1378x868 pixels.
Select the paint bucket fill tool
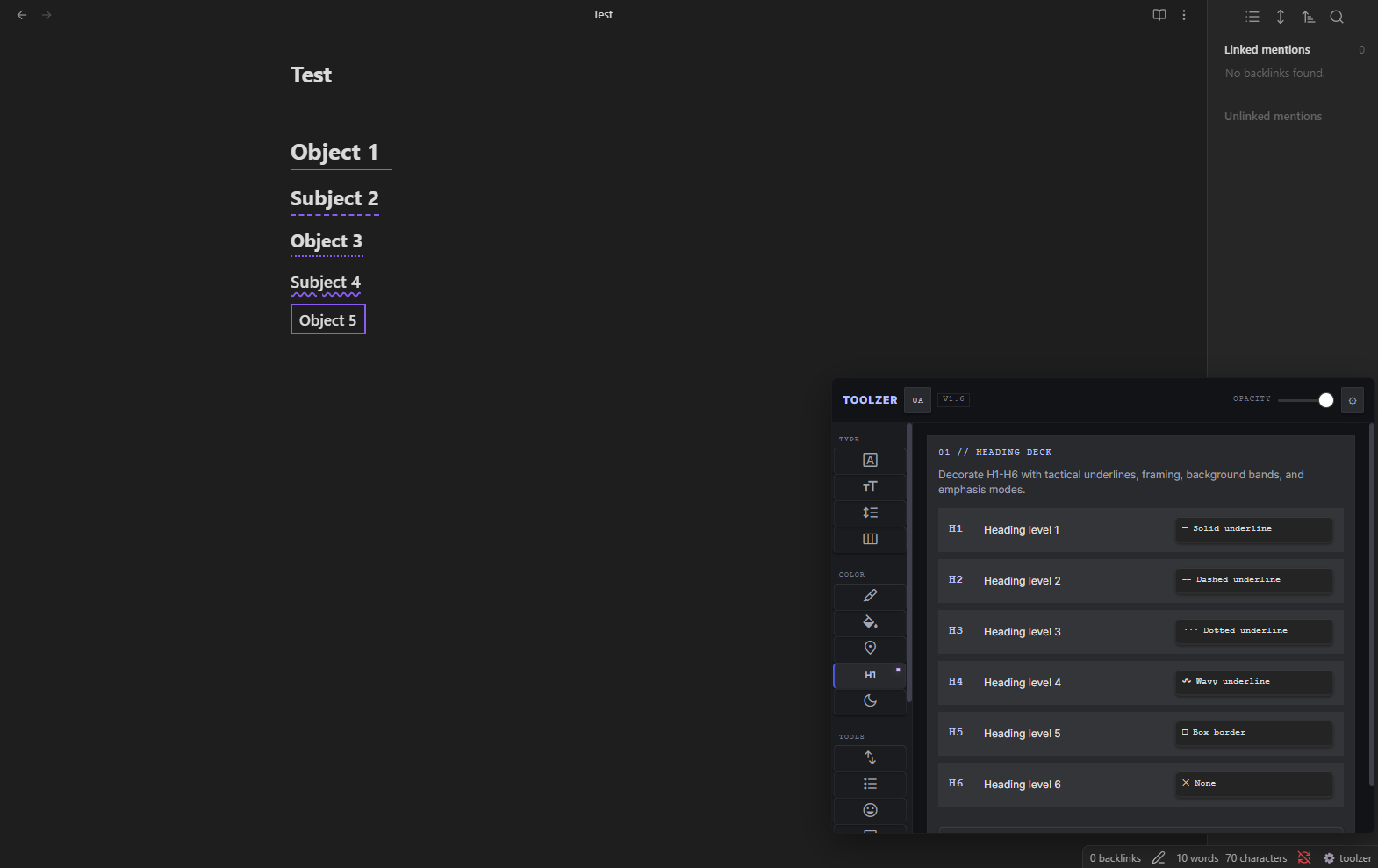870,622
